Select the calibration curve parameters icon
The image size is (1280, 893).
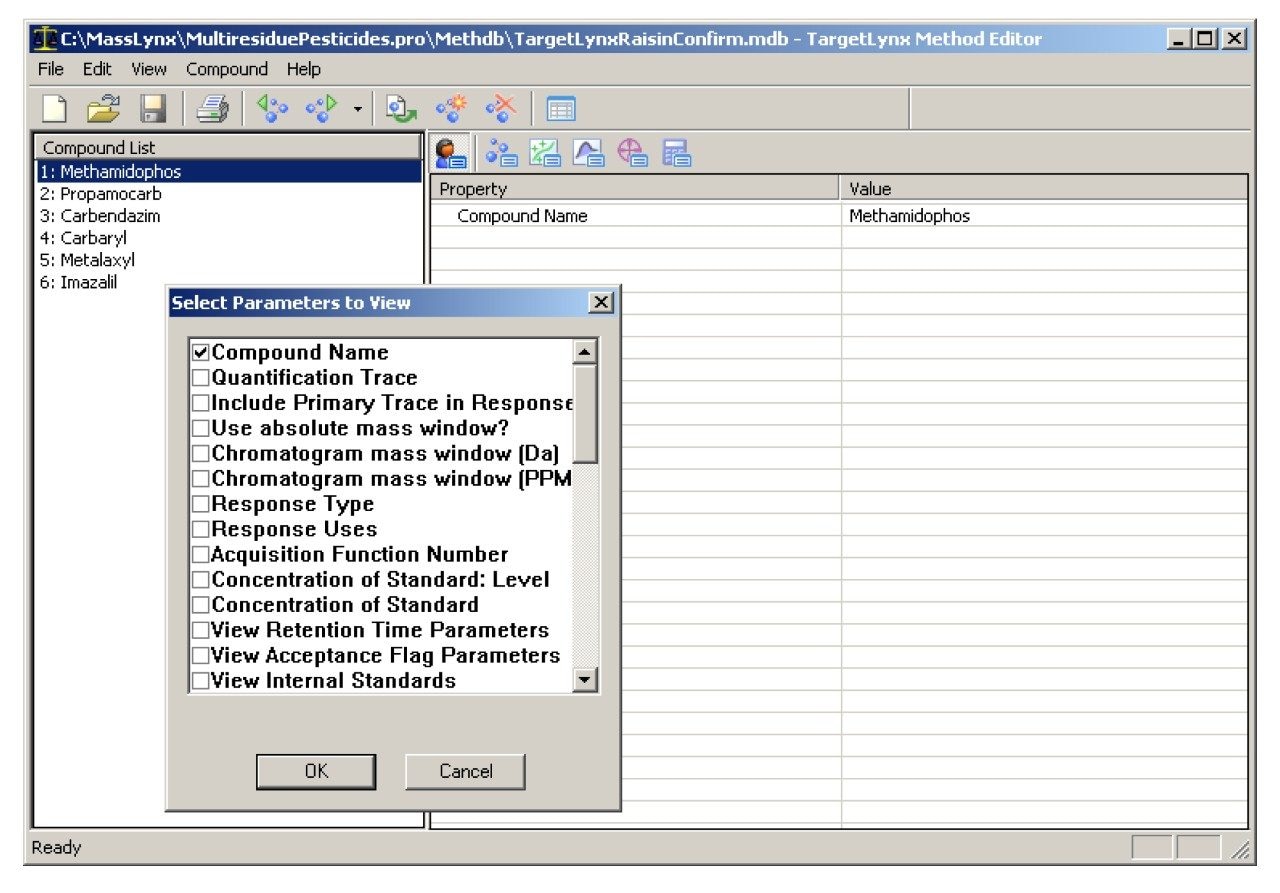click(546, 152)
